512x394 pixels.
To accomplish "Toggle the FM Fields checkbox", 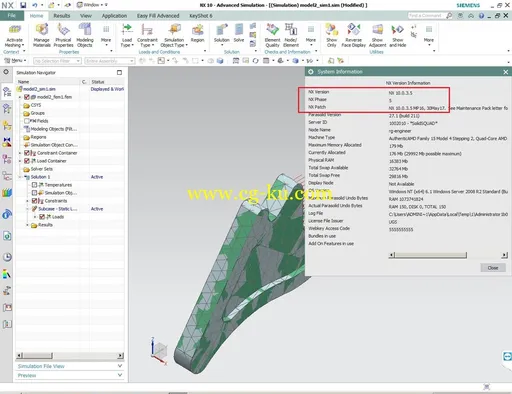I will pyautogui.click(x=27, y=121).
